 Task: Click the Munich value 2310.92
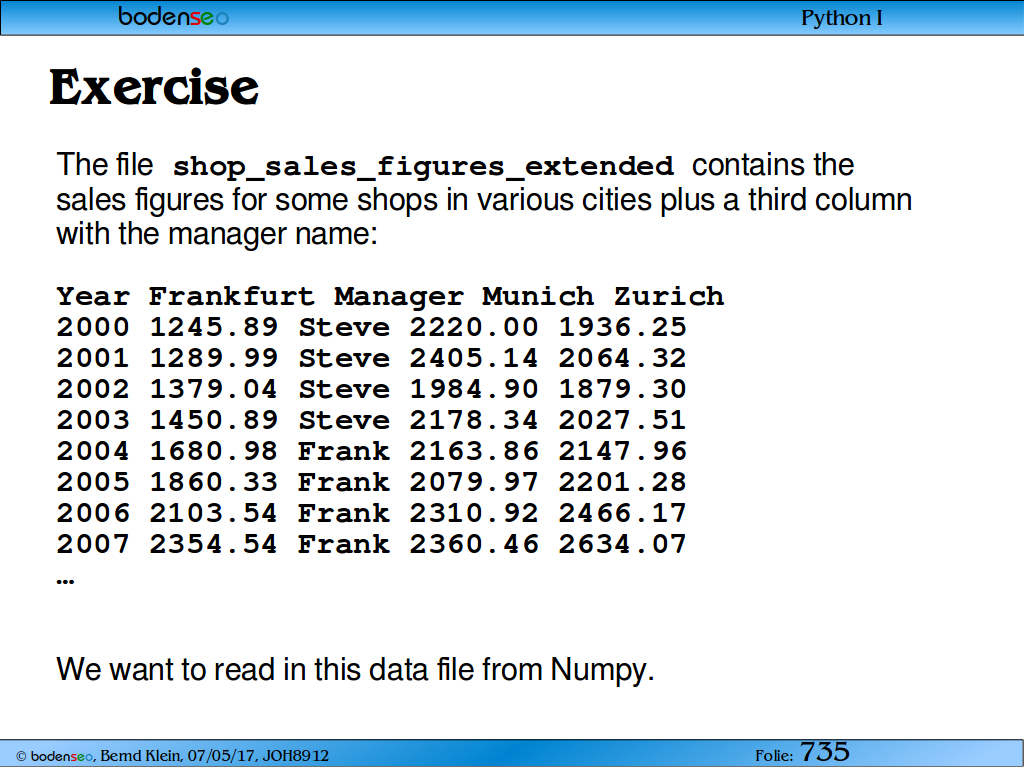(473, 513)
